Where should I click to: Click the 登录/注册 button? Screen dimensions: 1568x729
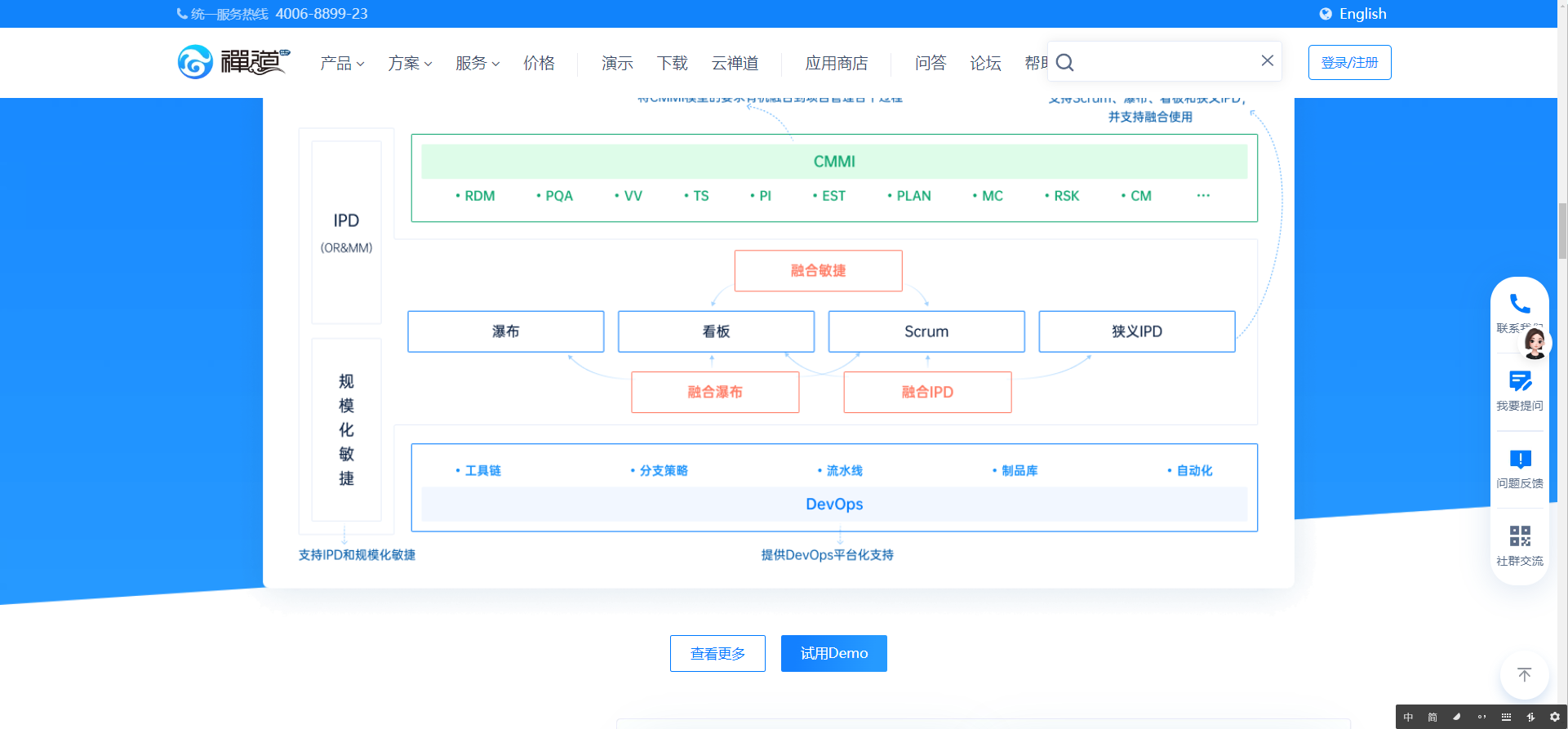coord(1349,62)
